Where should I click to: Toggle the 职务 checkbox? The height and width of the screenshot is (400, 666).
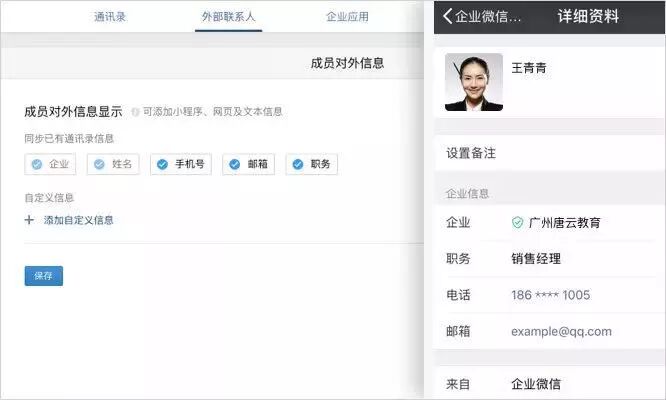(x=298, y=165)
